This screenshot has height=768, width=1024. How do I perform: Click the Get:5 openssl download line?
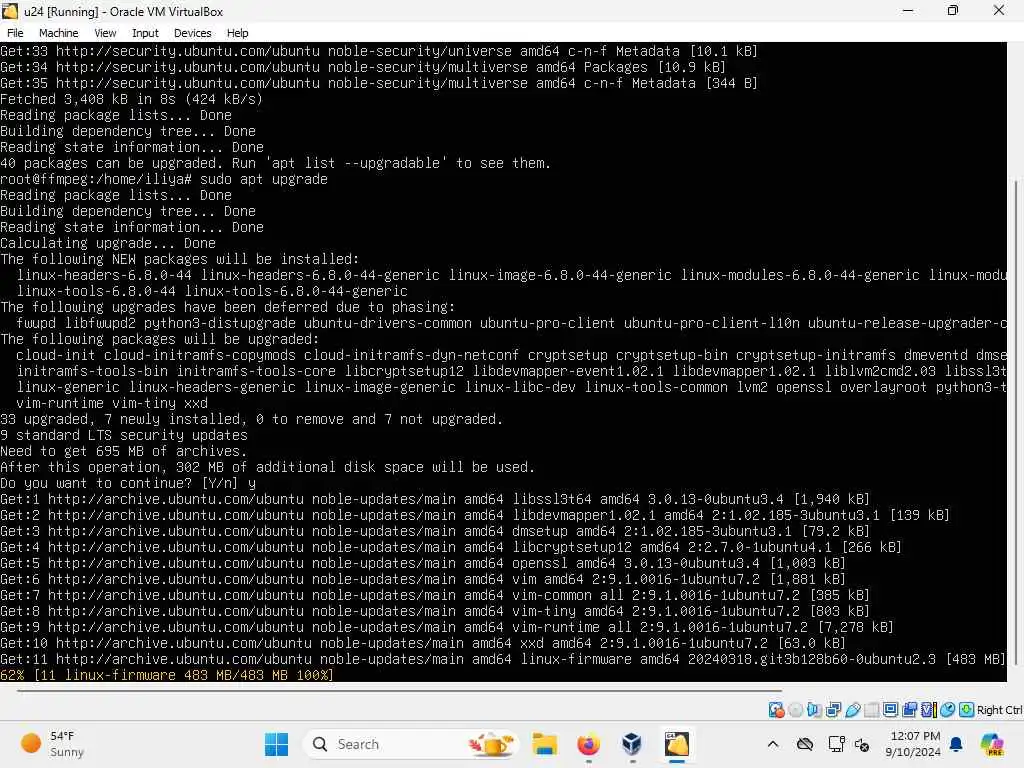click(x=423, y=563)
